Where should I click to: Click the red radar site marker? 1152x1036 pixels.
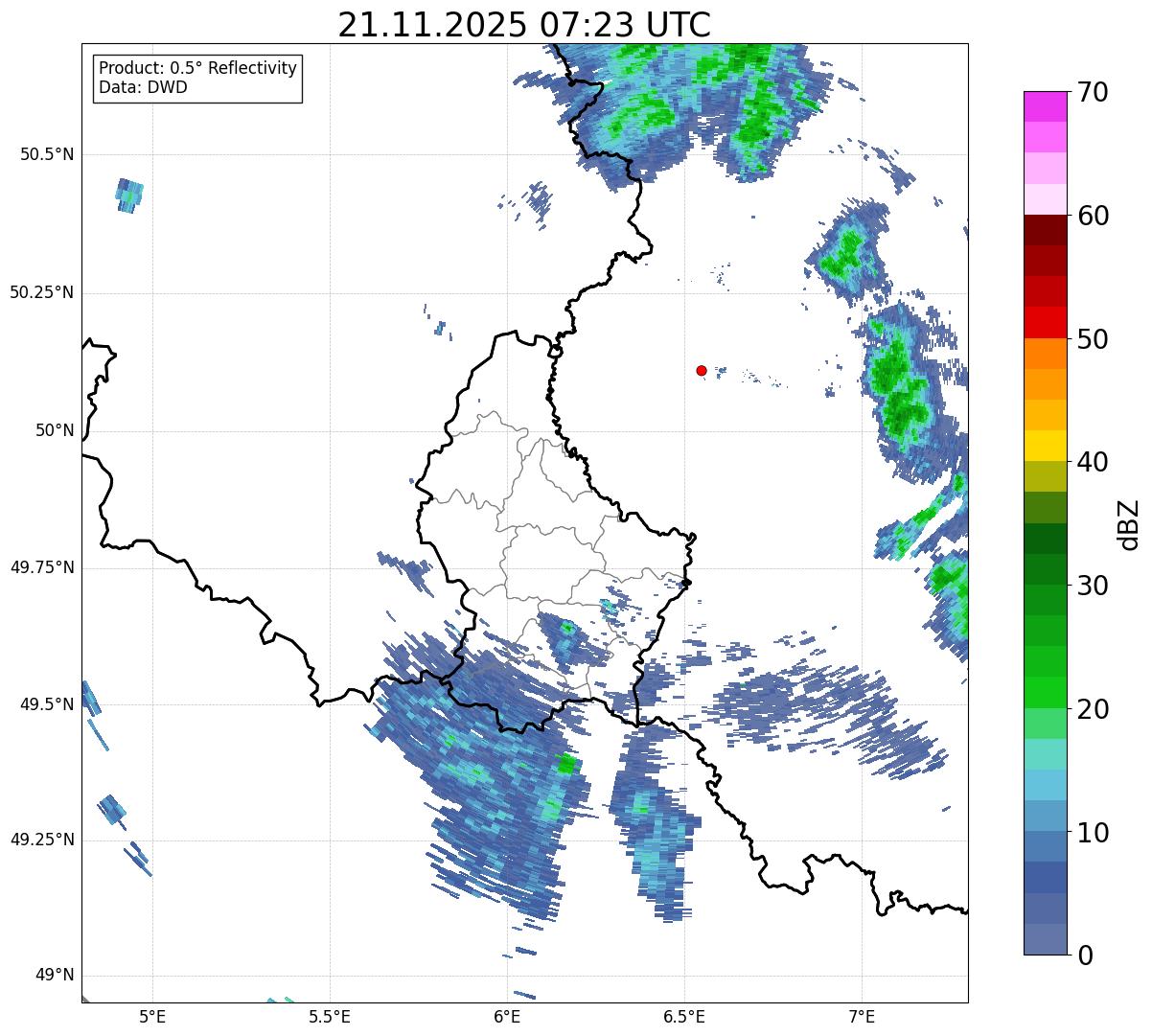[x=702, y=370]
